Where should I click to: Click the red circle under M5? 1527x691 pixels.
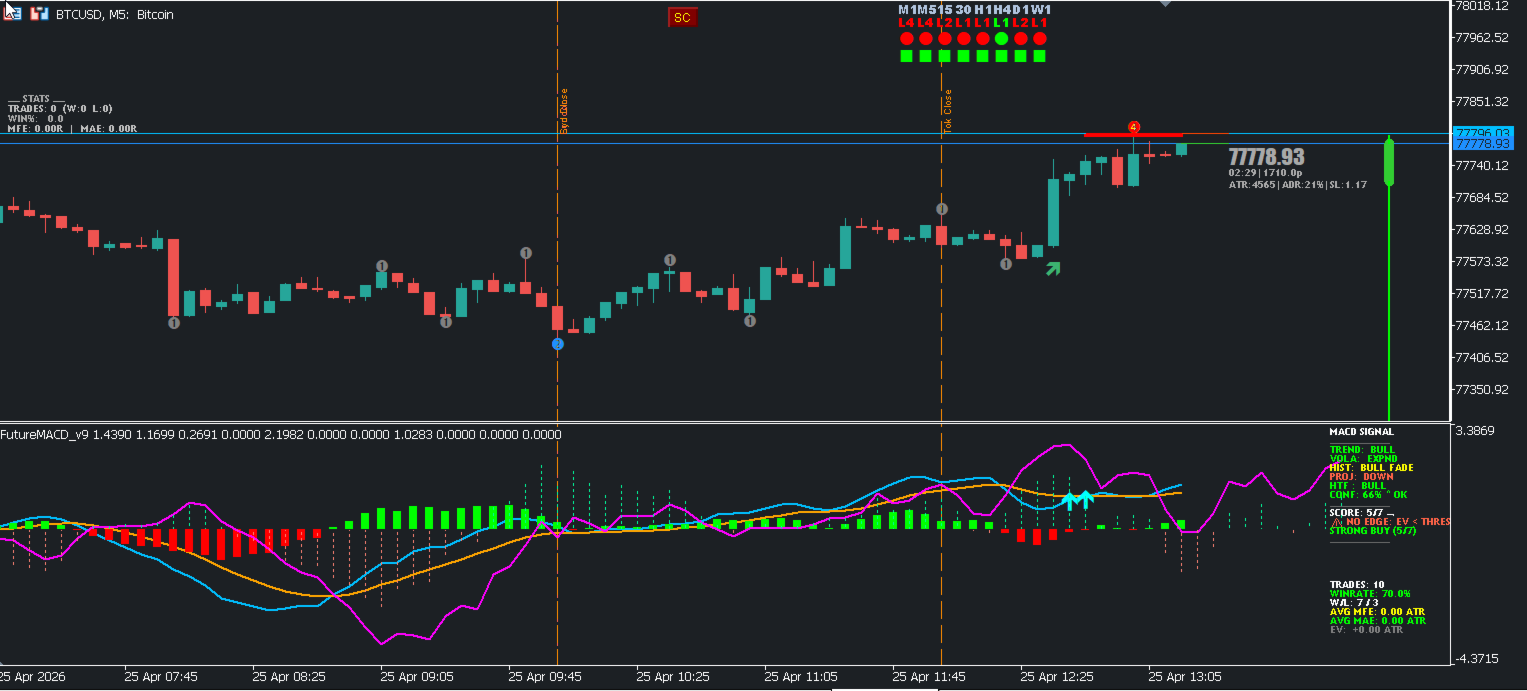(x=926, y=38)
